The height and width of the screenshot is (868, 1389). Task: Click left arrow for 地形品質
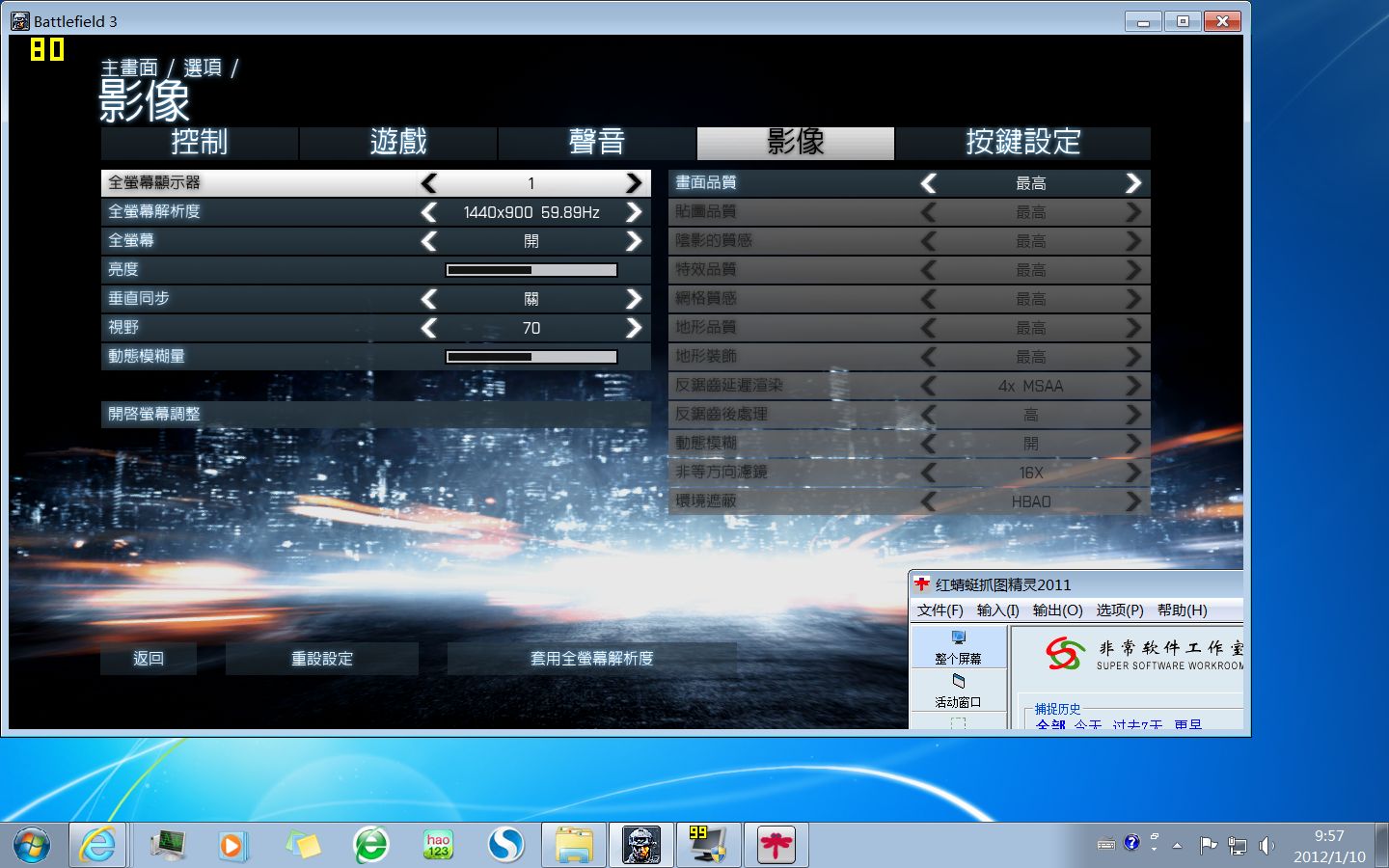click(x=929, y=328)
